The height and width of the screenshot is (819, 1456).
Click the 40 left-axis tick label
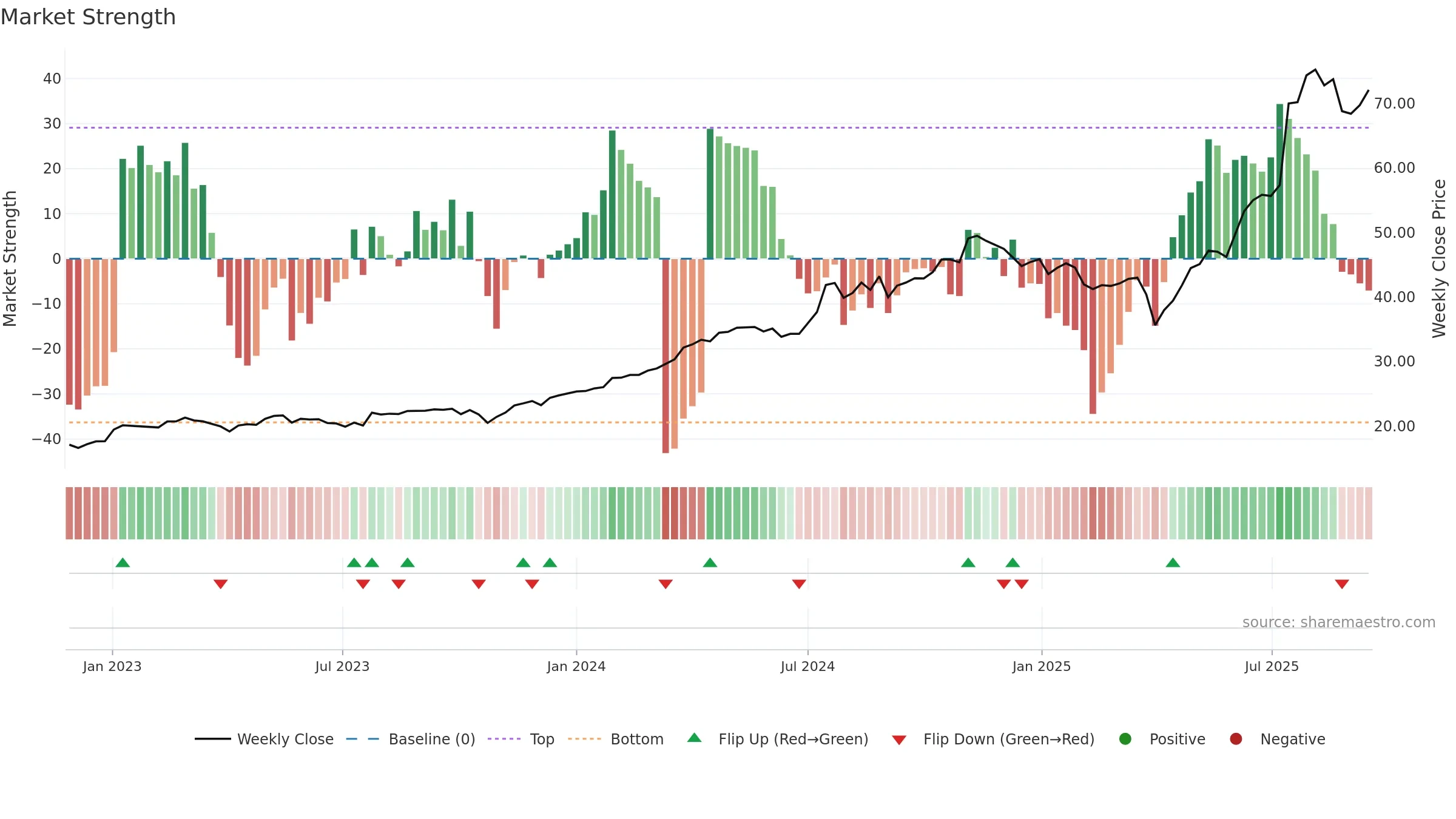point(52,78)
